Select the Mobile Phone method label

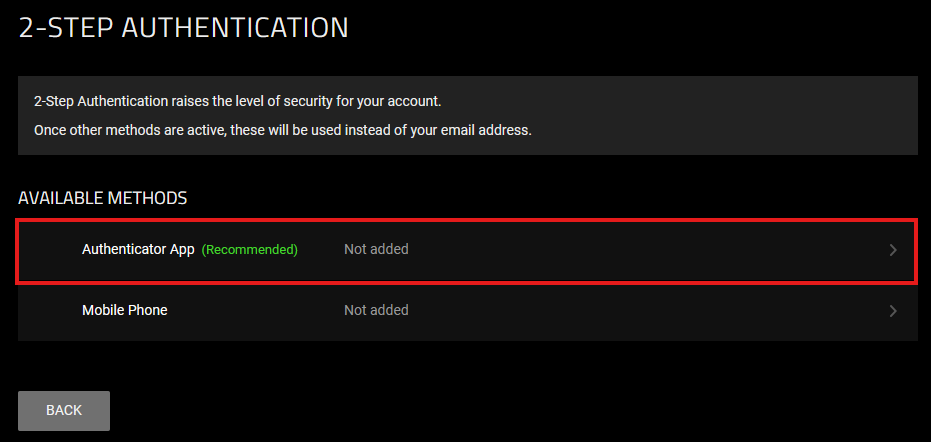click(125, 310)
